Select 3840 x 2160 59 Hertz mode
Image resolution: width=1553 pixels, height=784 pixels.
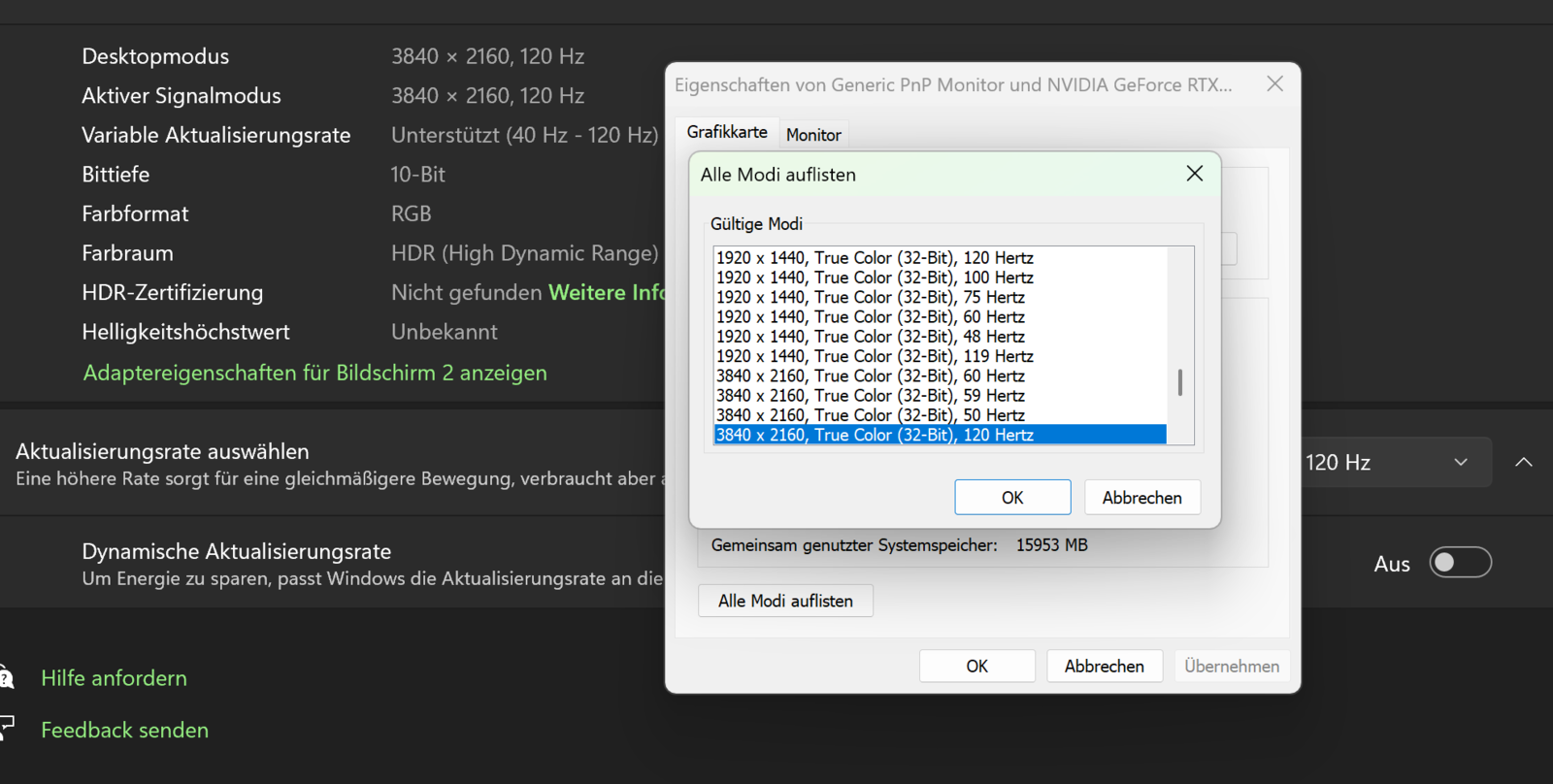pyautogui.click(x=940, y=396)
